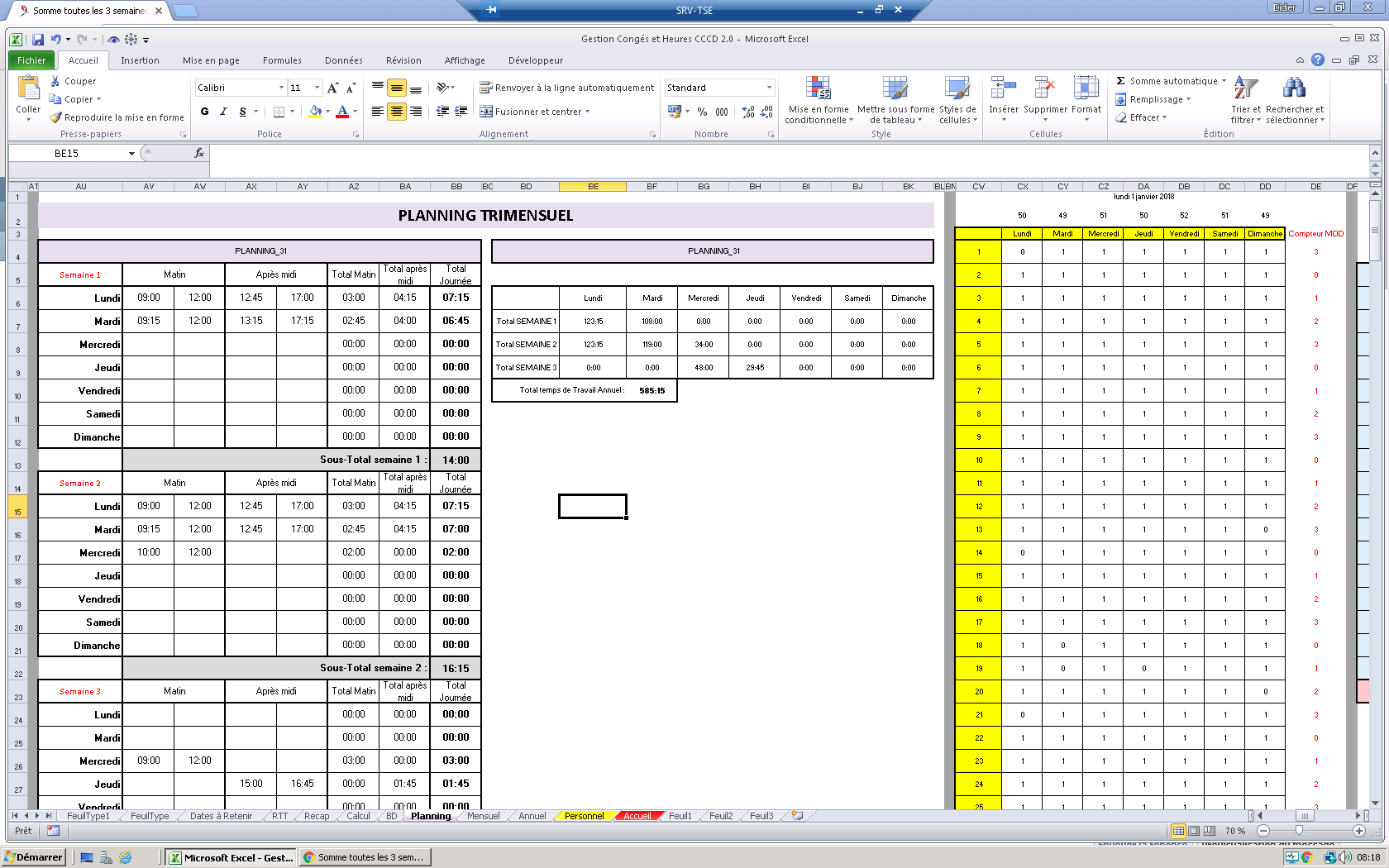1389x868 pixels.
Task: Switch to page layout view icon
Action: point(1194,831)
